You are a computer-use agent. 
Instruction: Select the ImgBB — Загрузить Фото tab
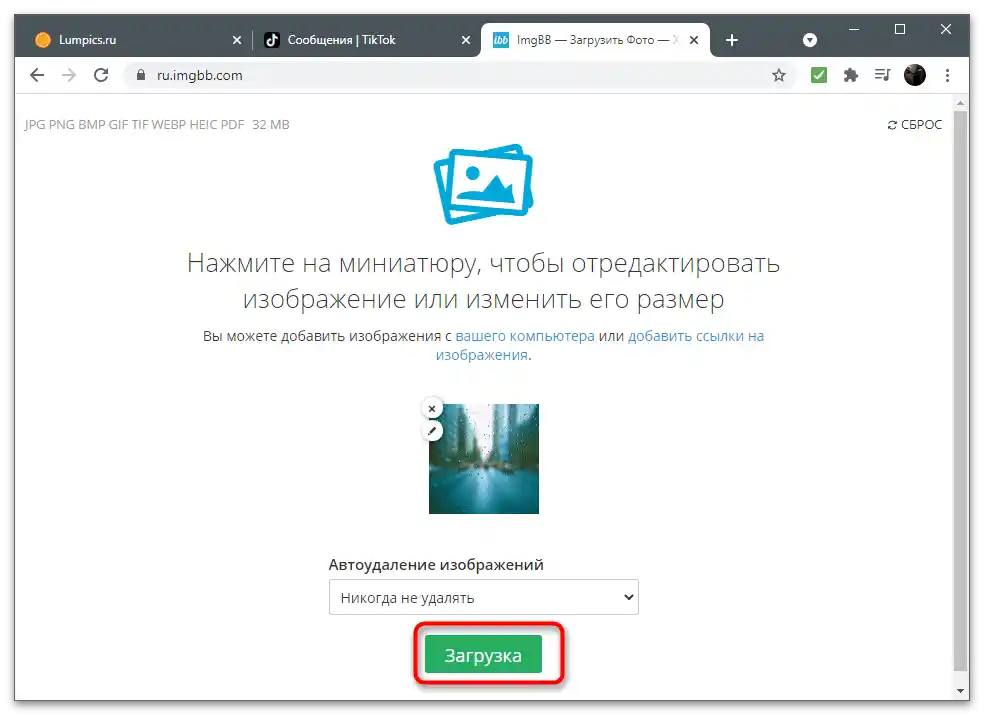click(x=593, y=40)
